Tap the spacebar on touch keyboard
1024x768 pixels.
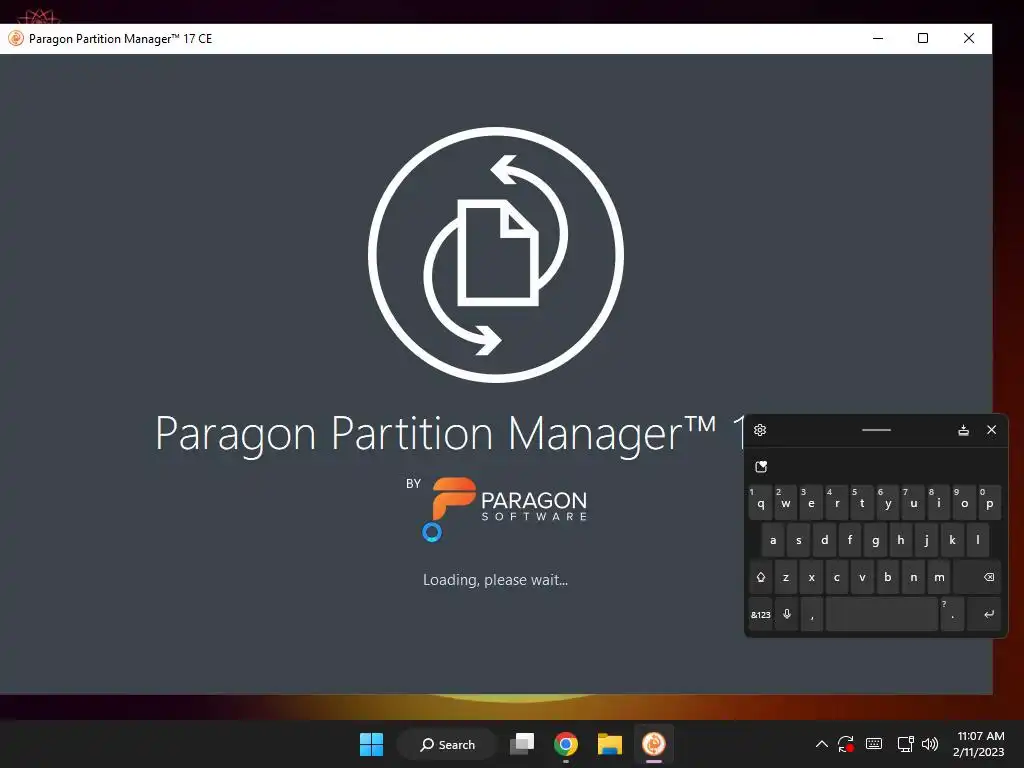(882, 615)
